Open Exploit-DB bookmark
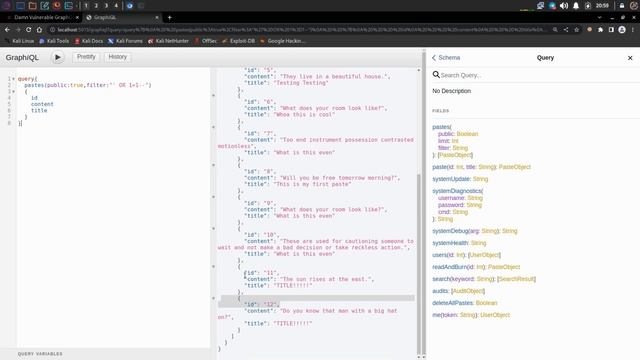This screenshot has width=640, height=360. [x=238, y=41]
